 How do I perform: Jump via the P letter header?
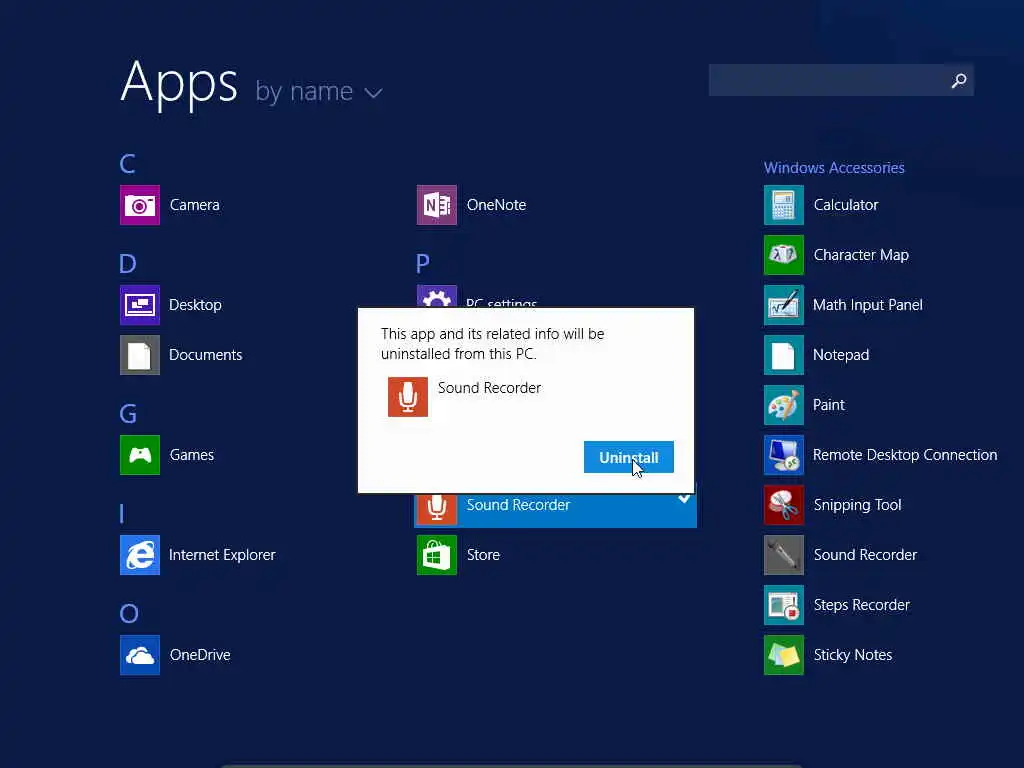423,263
